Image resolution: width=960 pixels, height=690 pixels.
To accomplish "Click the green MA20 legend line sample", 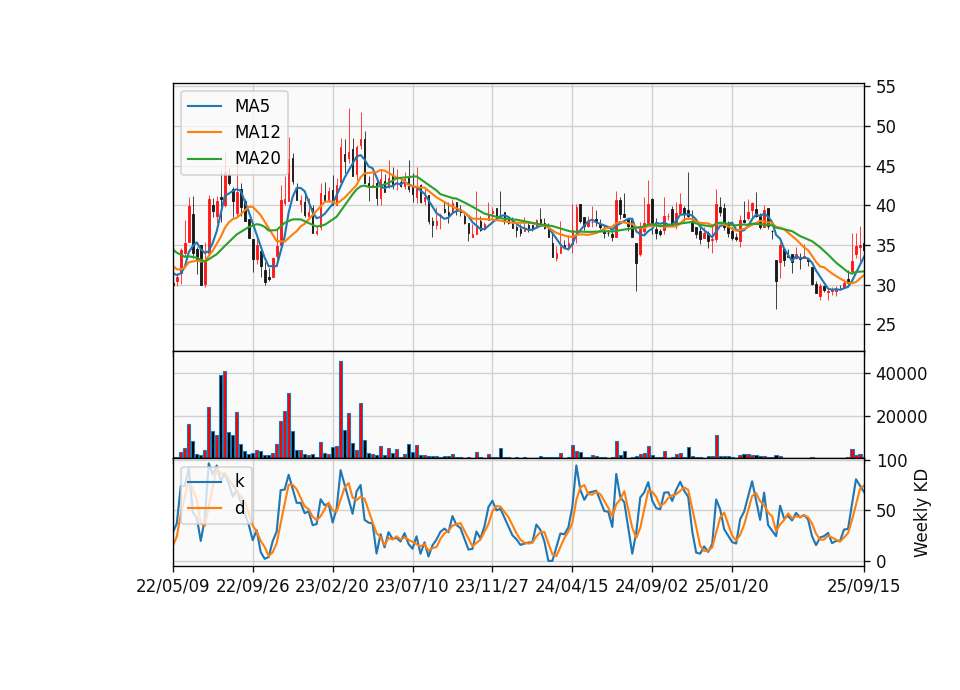I will tap(204, 158).
